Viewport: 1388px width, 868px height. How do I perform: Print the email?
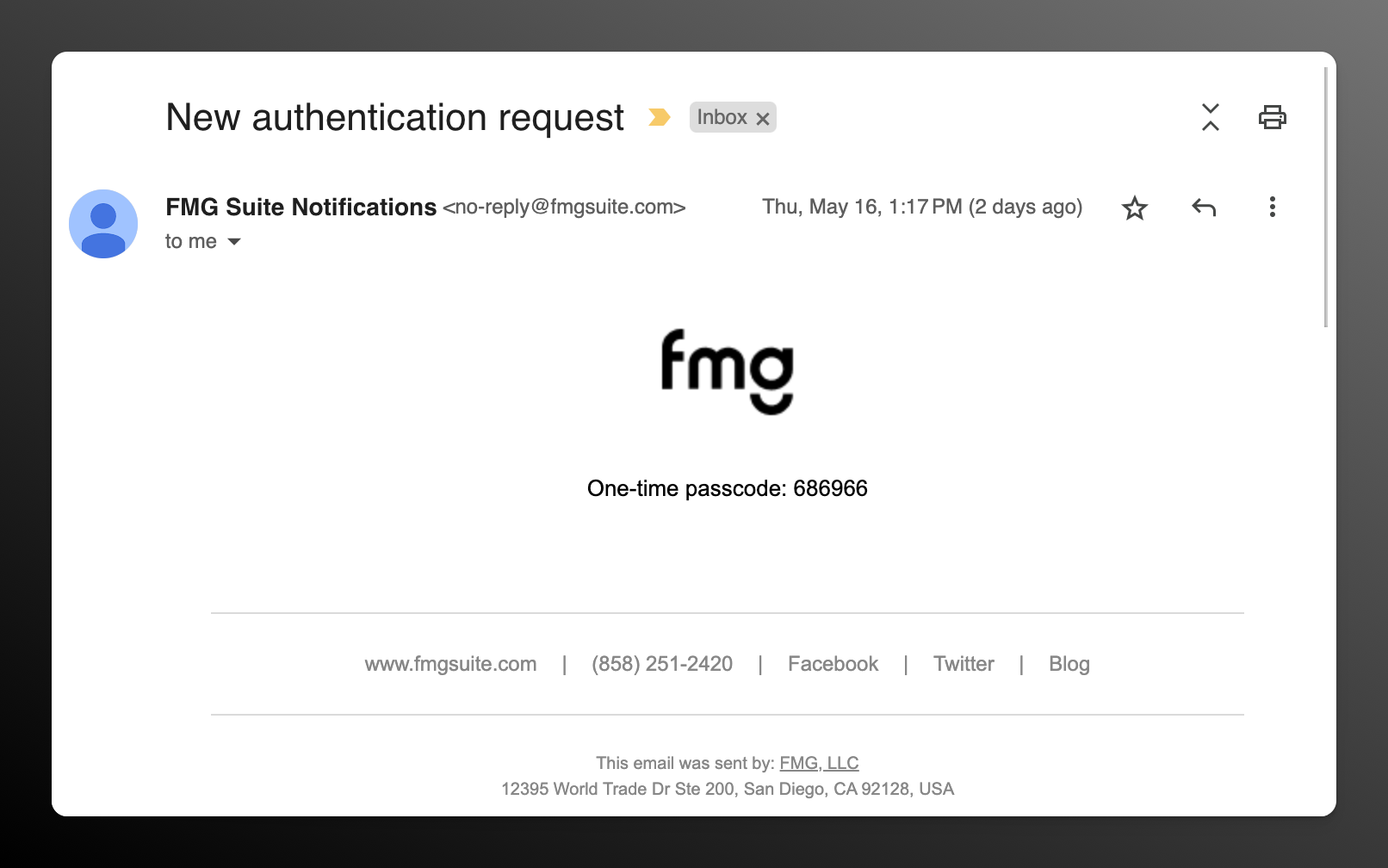point(1273,117)
